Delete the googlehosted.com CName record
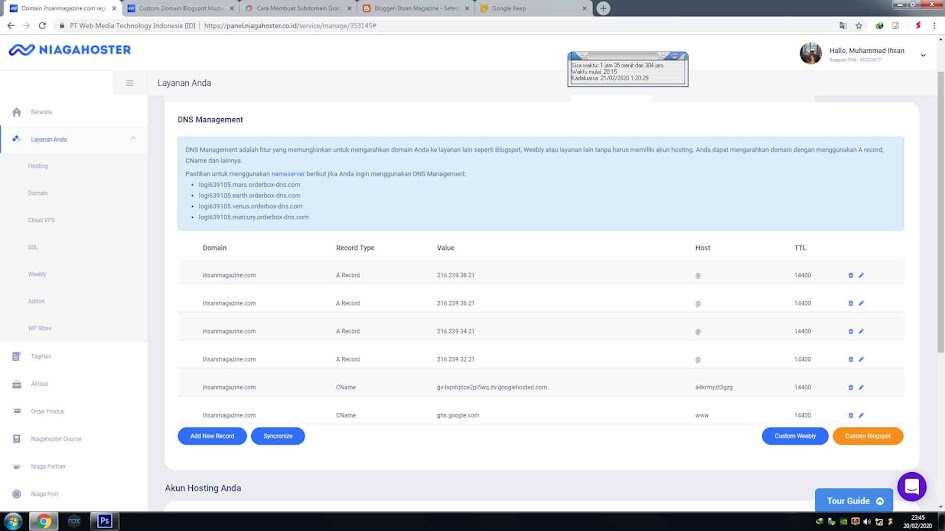 pyautogui.click(x=850, y=388)
